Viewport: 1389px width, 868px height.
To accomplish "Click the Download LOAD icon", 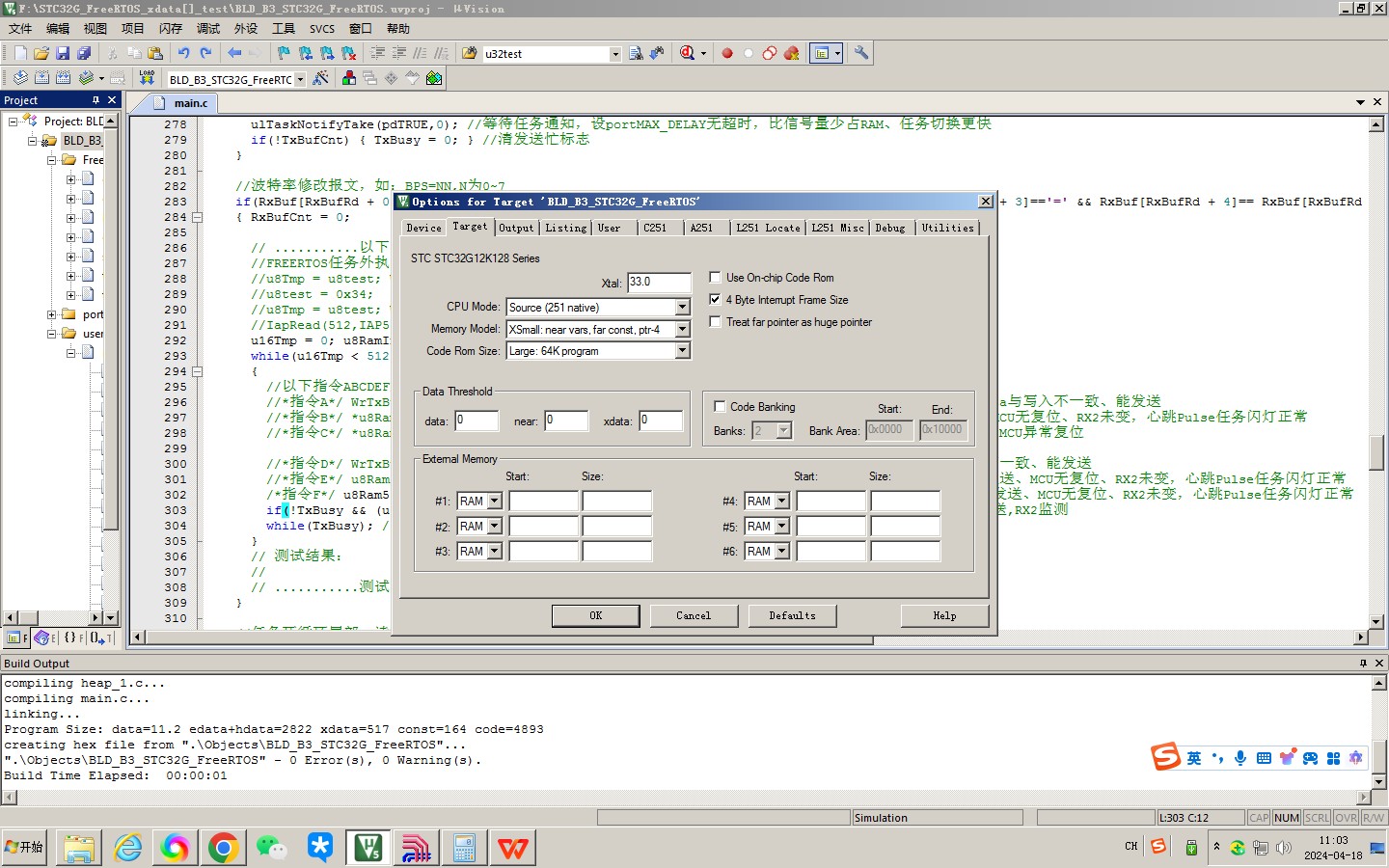I will [147, 78].
